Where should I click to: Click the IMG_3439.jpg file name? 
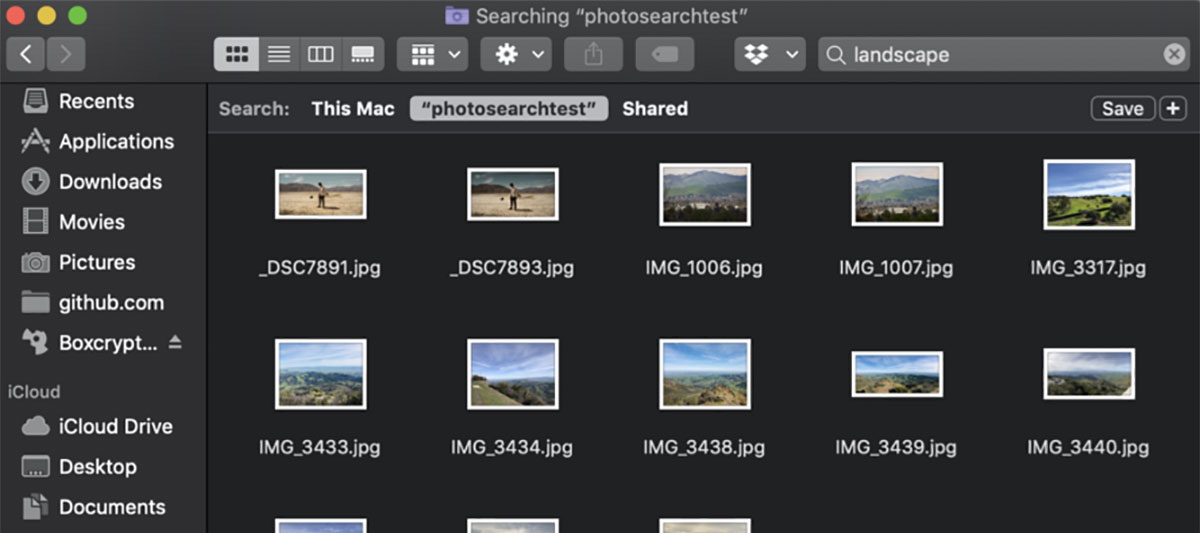click(896, 447)
